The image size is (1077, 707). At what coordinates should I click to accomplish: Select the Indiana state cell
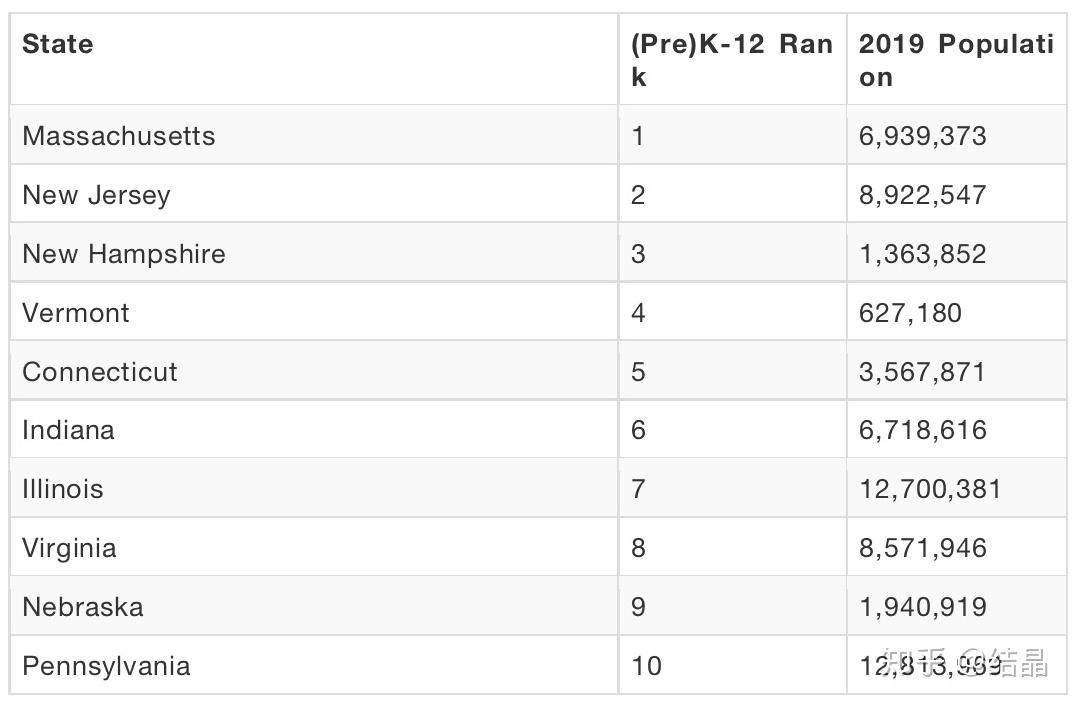pyautogui.click(x=68, y=430)
